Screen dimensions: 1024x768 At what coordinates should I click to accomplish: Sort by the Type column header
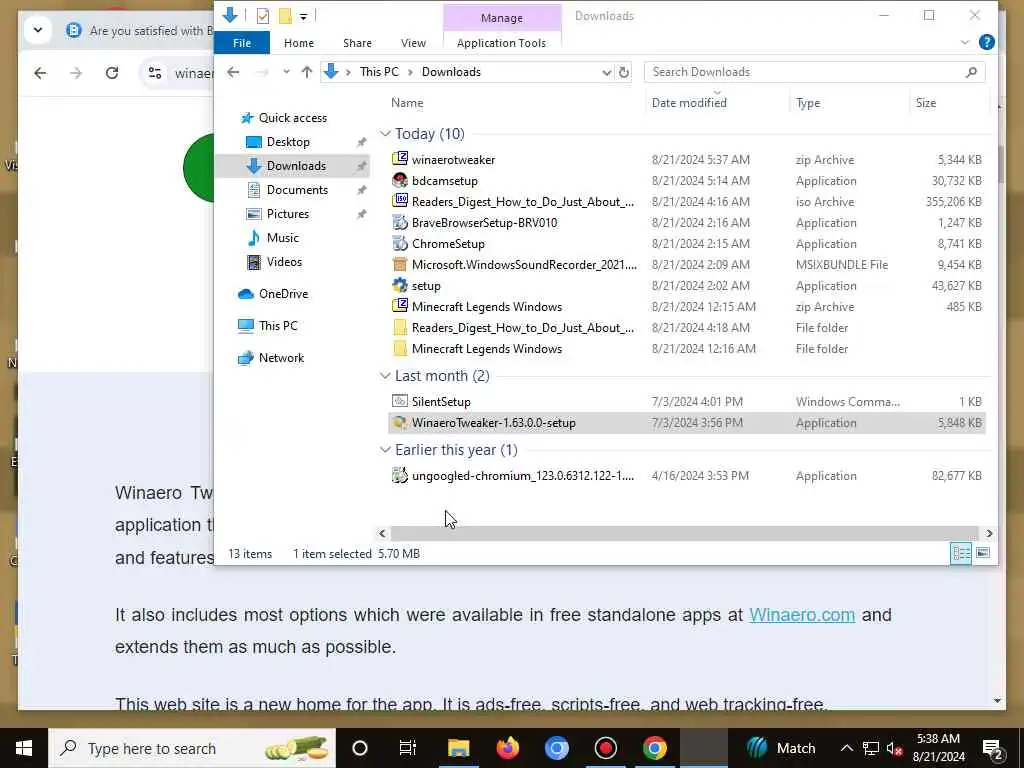[808, 103]
